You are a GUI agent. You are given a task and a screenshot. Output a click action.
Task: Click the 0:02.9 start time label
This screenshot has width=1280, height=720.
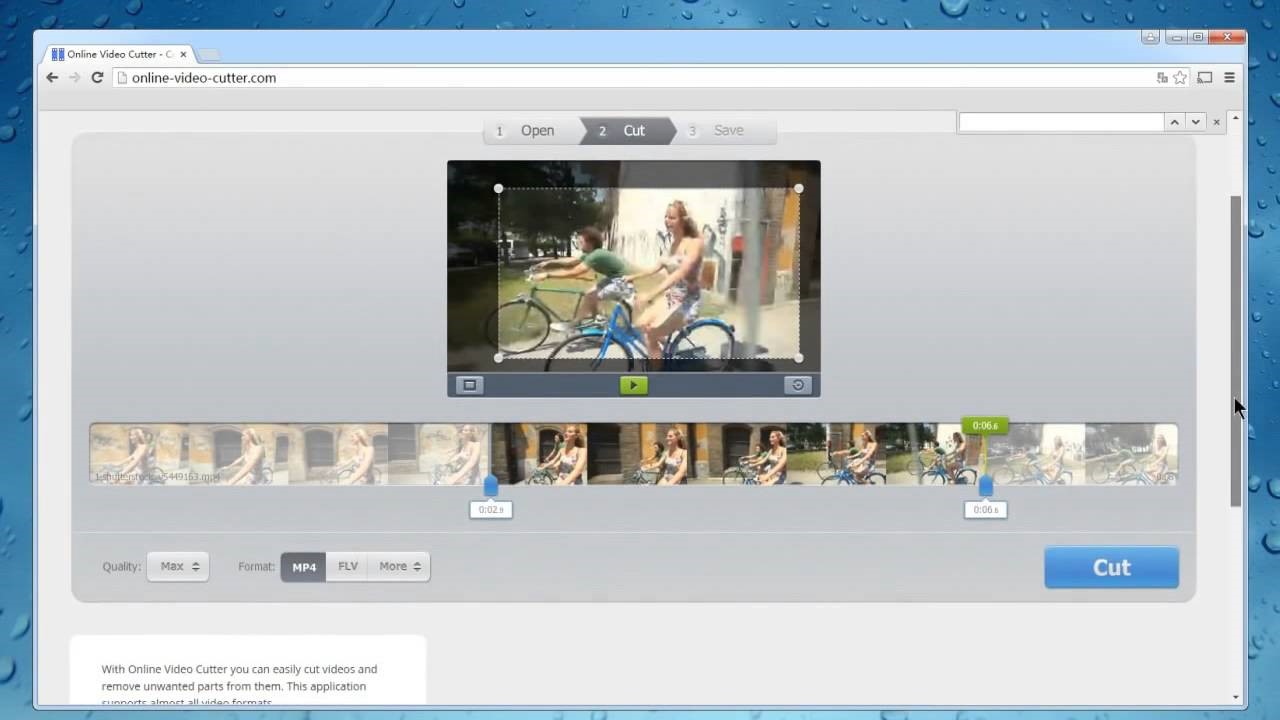[490, 510]
